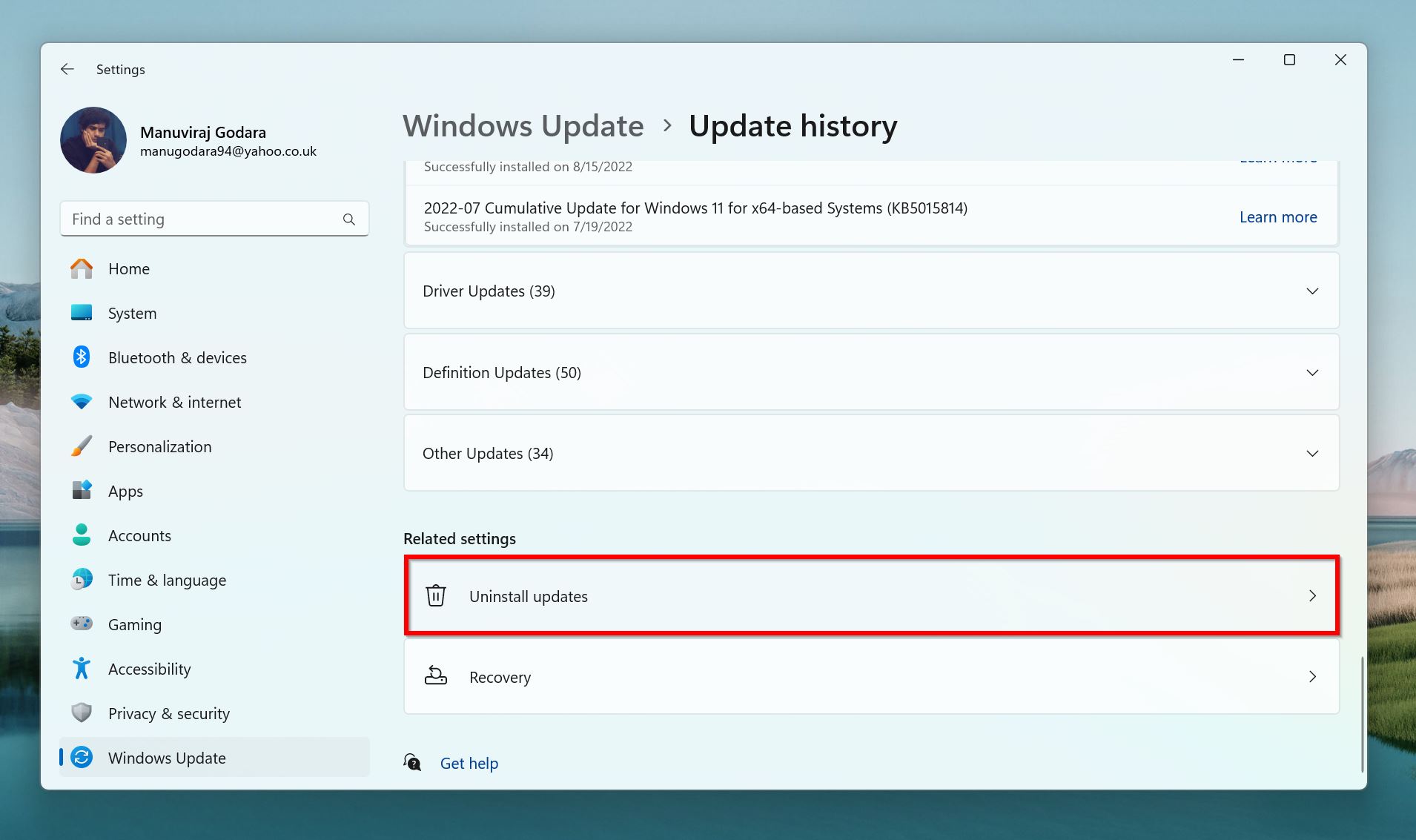Click the Time & language globe icon

82,580
